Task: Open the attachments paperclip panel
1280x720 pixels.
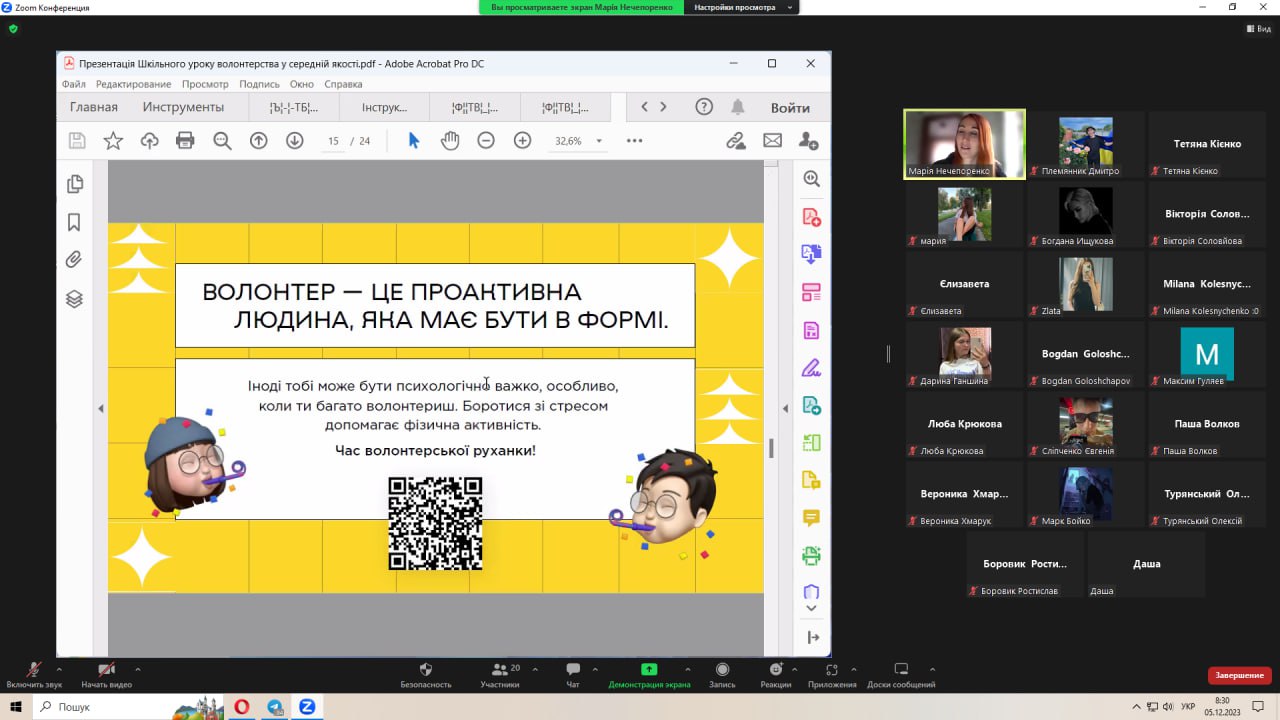Action: click(74, 260)
